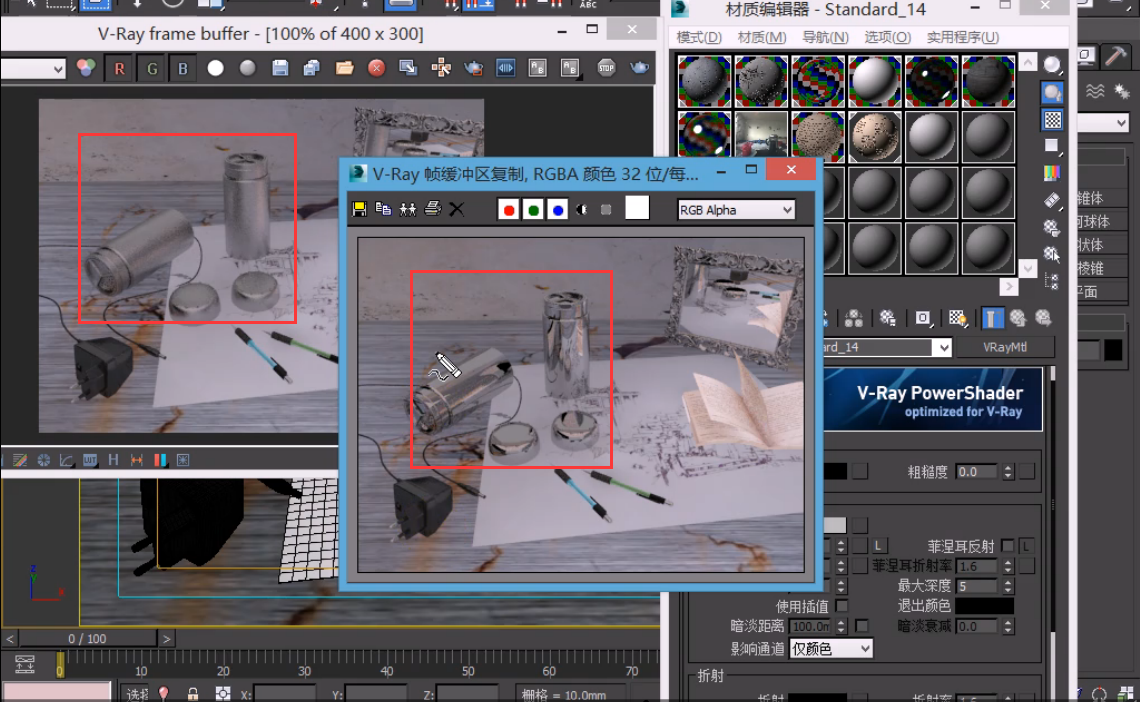This screenshot has width=1140, height=702.
Task: Open the load image folder icon
Action: coord(344,68)
